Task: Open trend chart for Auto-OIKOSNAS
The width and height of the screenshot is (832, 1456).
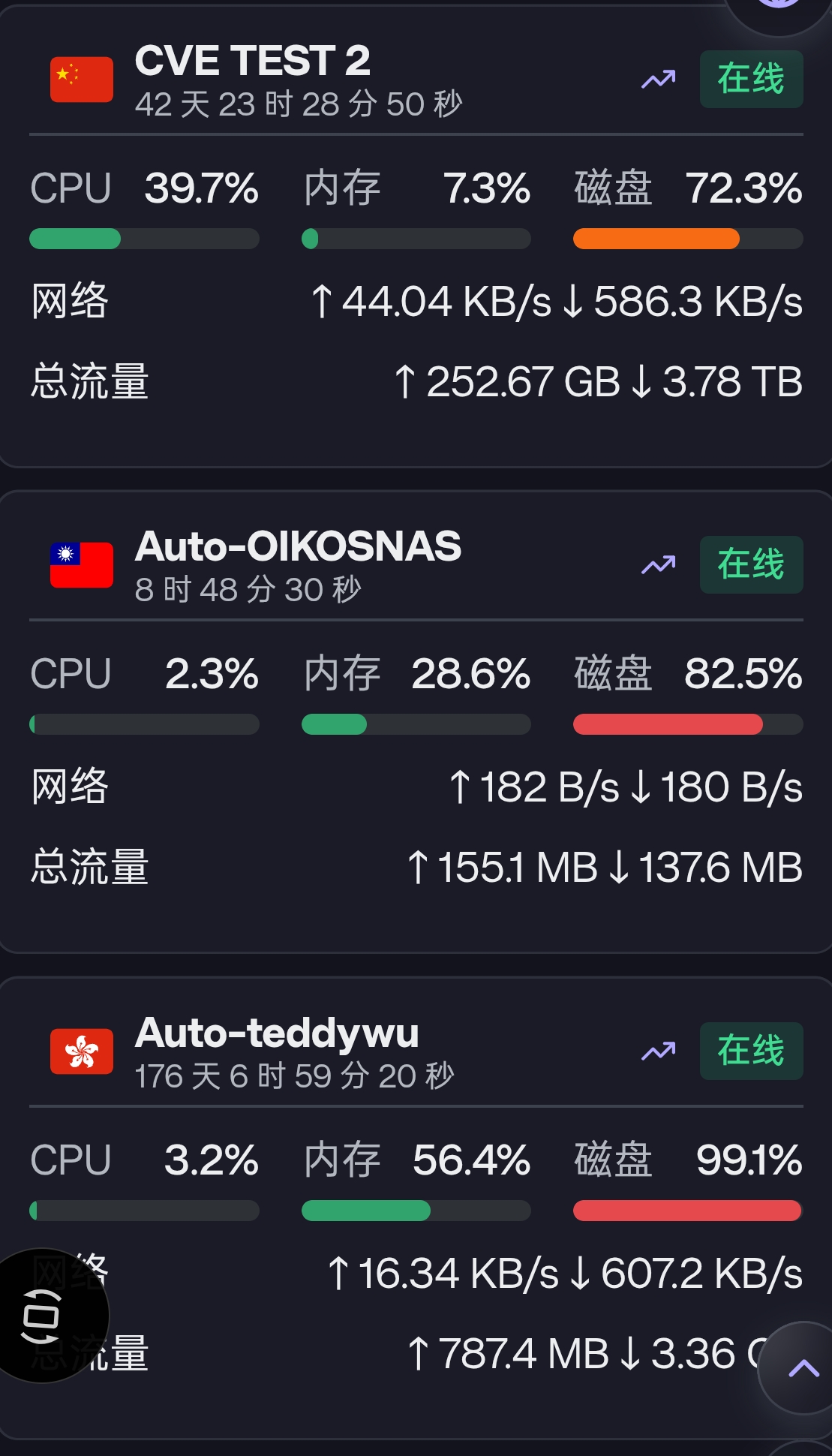Action: click(x=658, y=564)
